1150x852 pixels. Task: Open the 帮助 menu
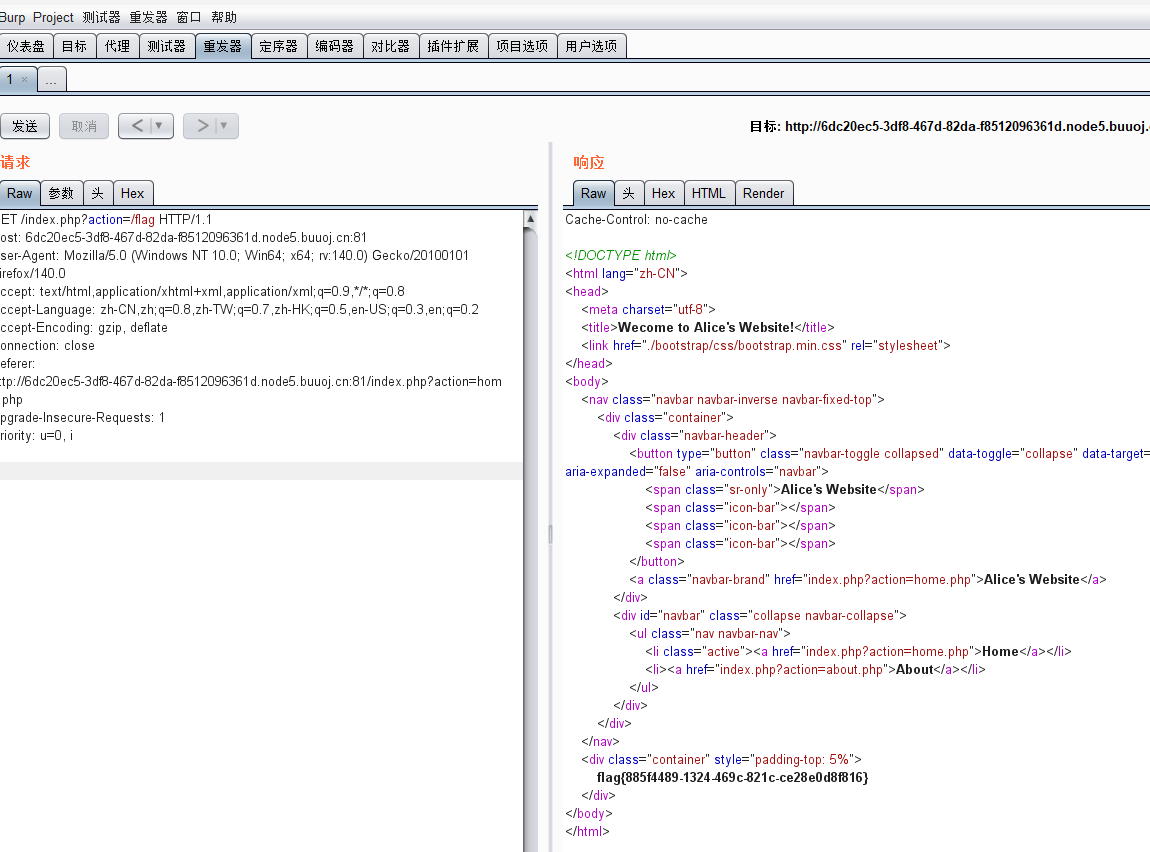pyautogui.click(x=224, y=17)
